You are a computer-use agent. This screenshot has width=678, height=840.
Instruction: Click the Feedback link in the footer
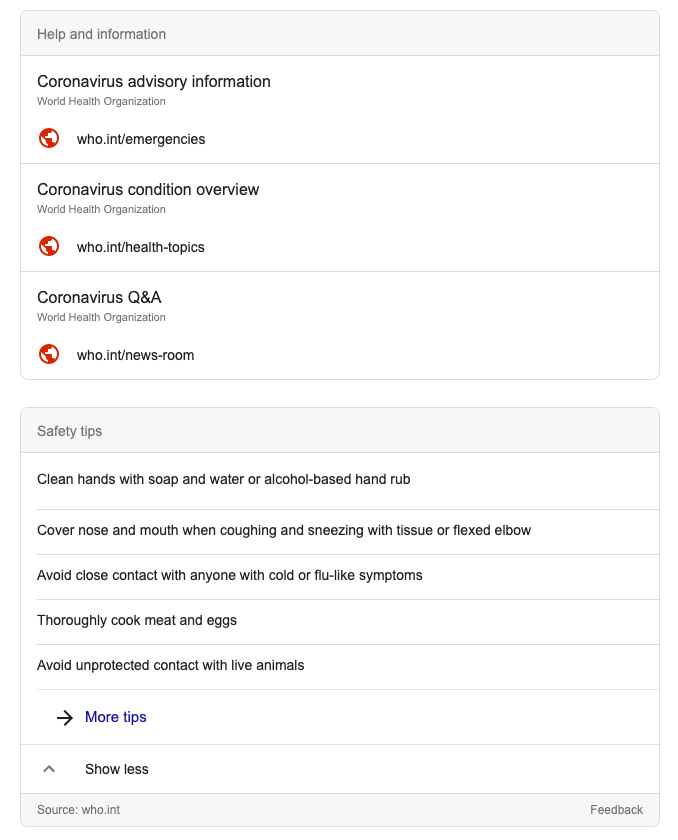pos(616,810)
